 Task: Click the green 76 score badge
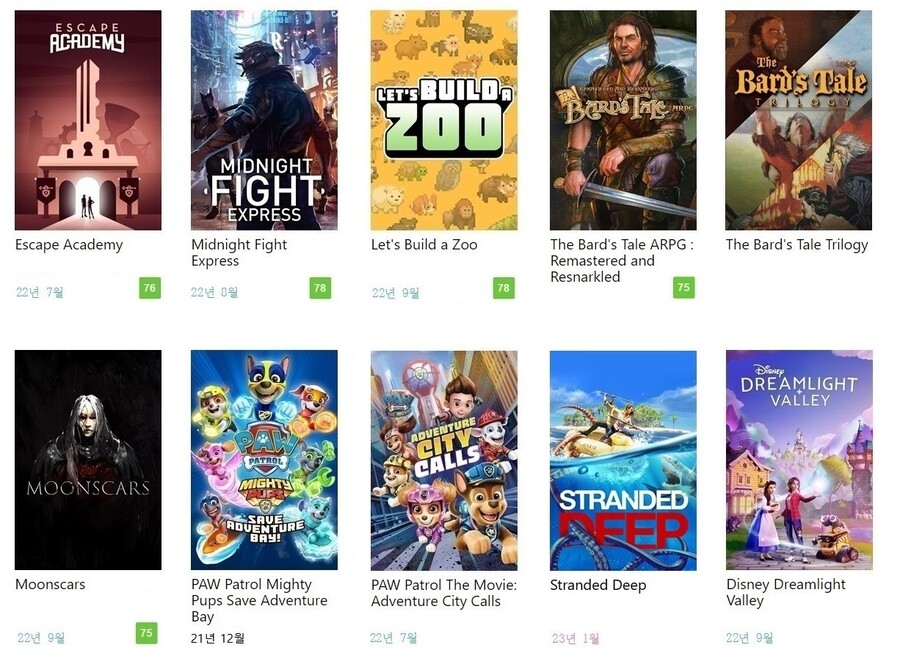[x=150, y=288]
